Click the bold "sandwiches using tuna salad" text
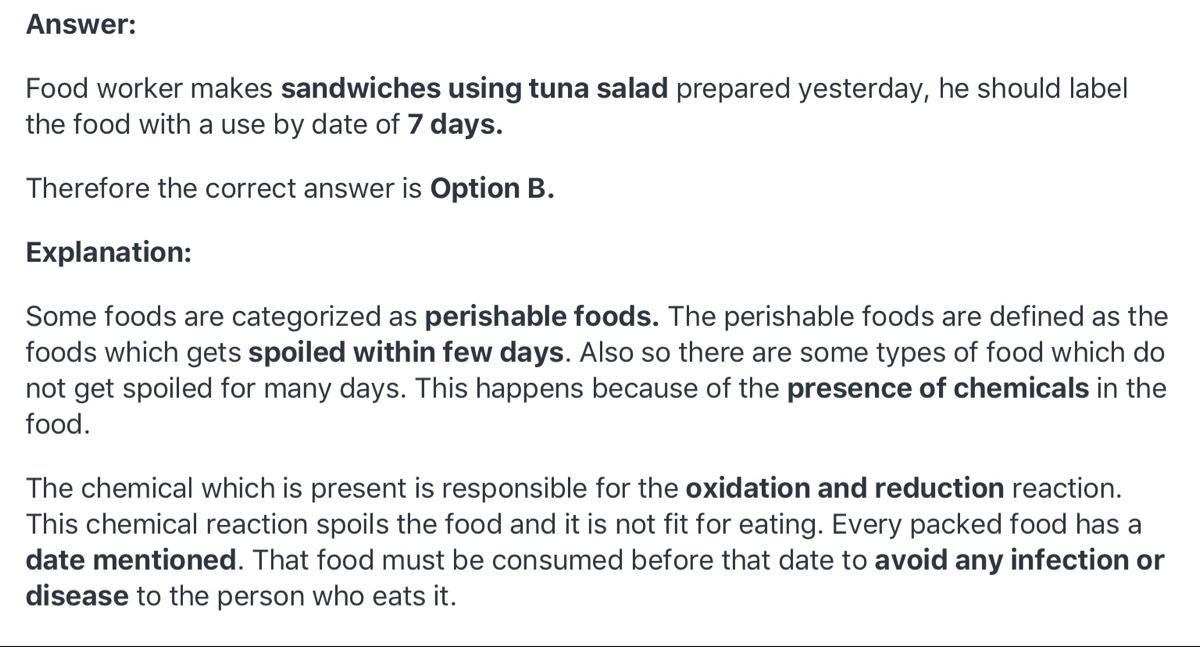The image size is (1200, 647). (474, 89)
